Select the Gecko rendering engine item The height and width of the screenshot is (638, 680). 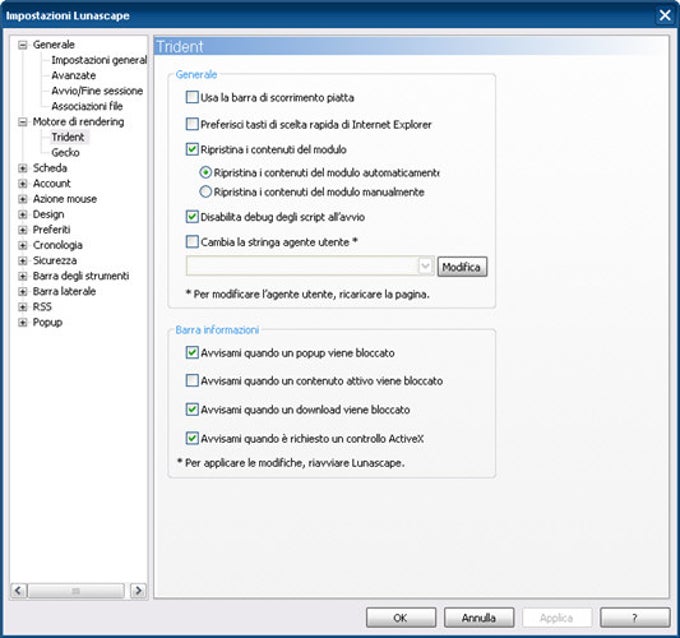point(65,153)
